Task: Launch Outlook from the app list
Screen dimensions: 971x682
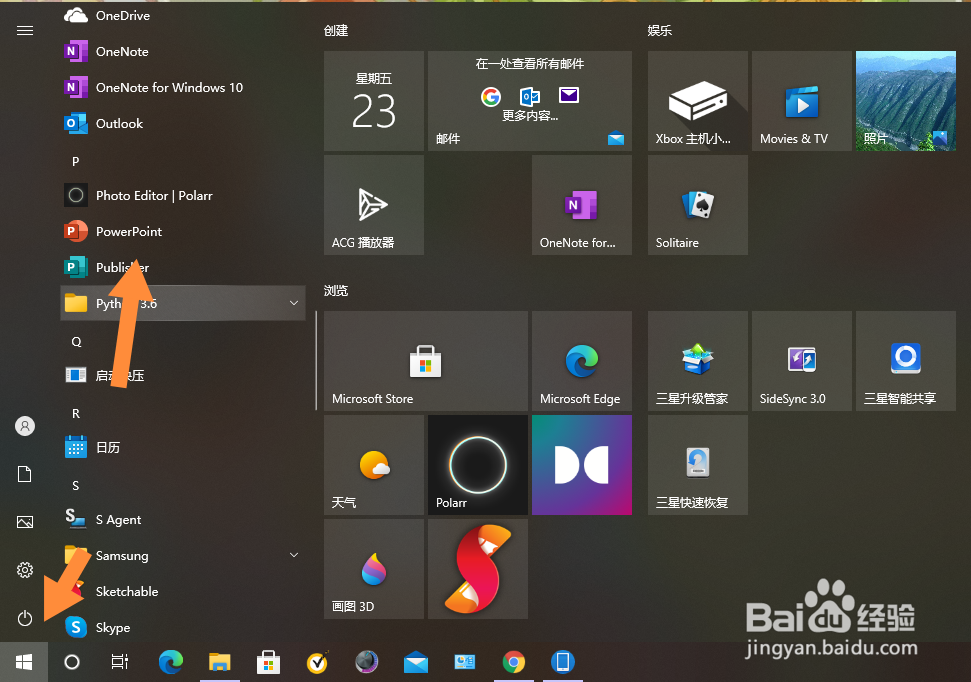Action: [183, 123]
